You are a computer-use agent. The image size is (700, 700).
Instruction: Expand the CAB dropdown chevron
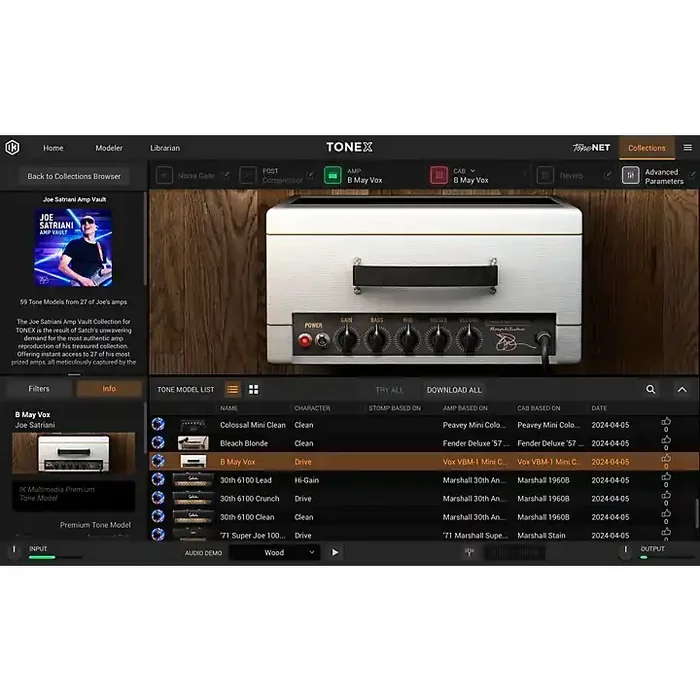point(473,171)
